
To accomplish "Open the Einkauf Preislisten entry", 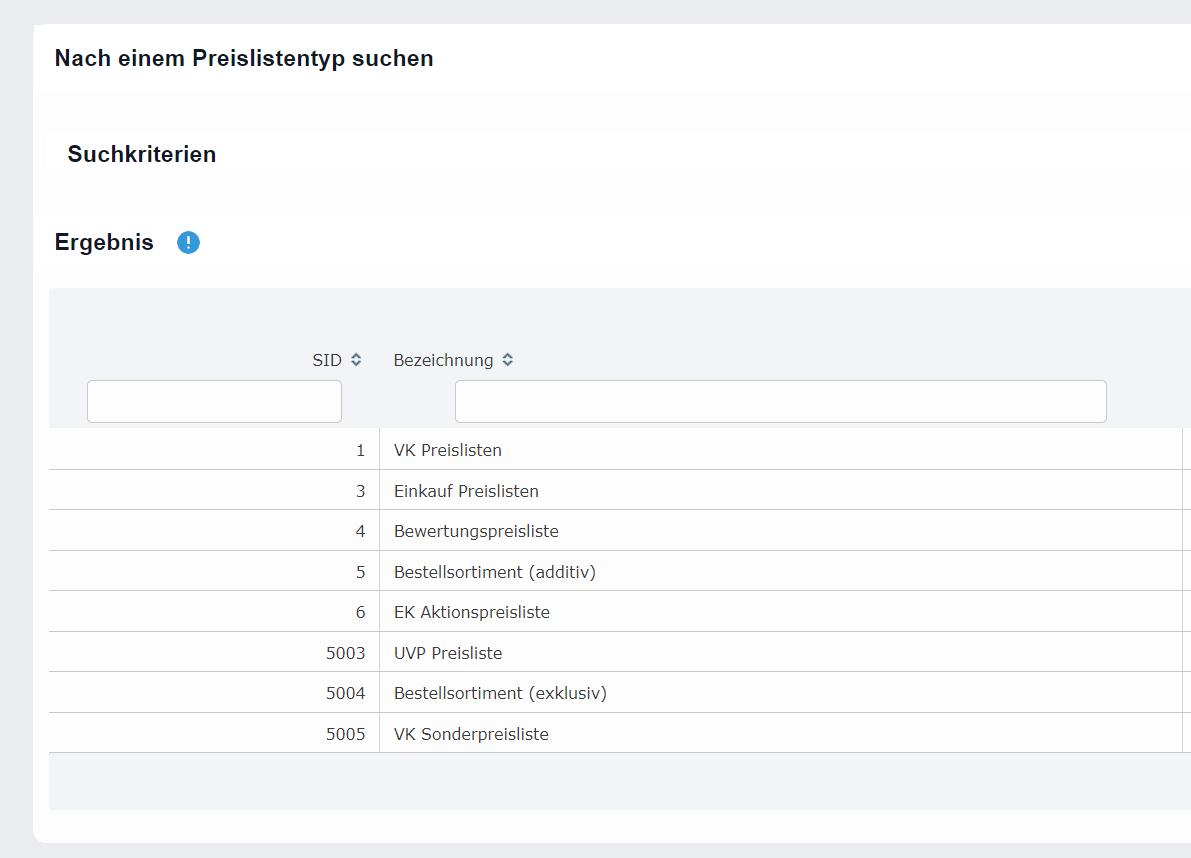I will click(466, 491).
